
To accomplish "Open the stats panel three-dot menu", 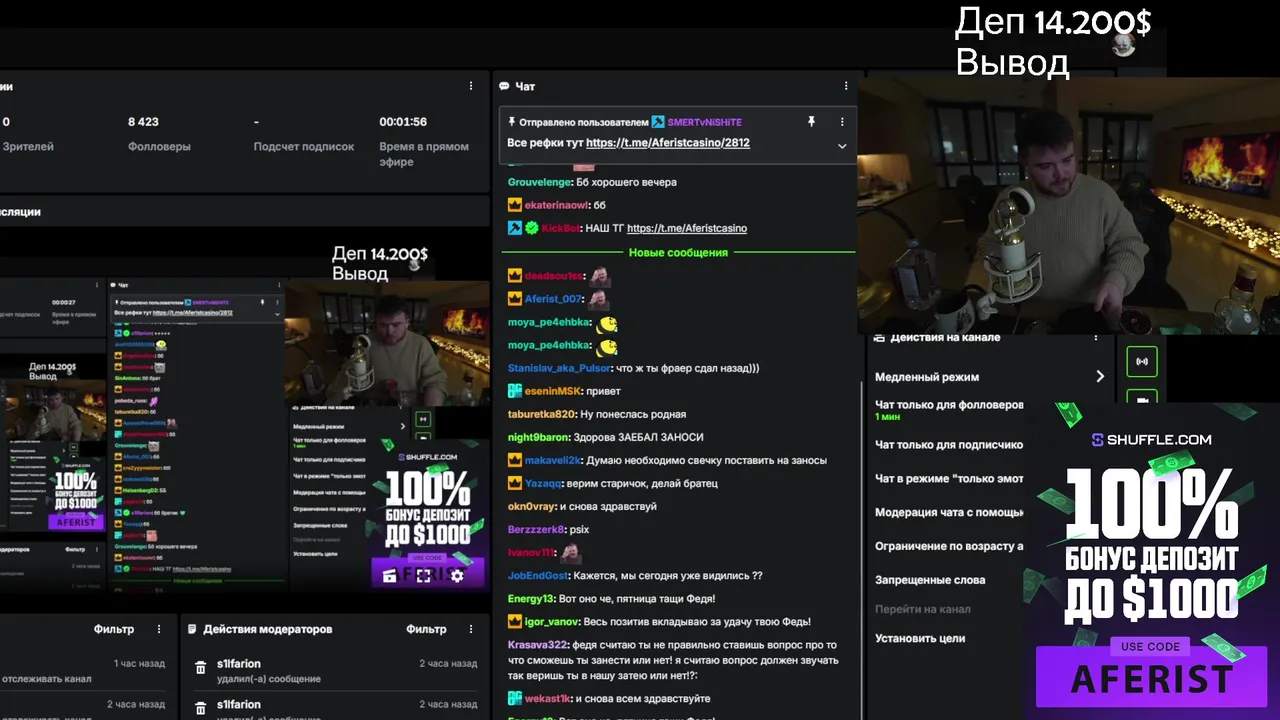I will (471, 86).
